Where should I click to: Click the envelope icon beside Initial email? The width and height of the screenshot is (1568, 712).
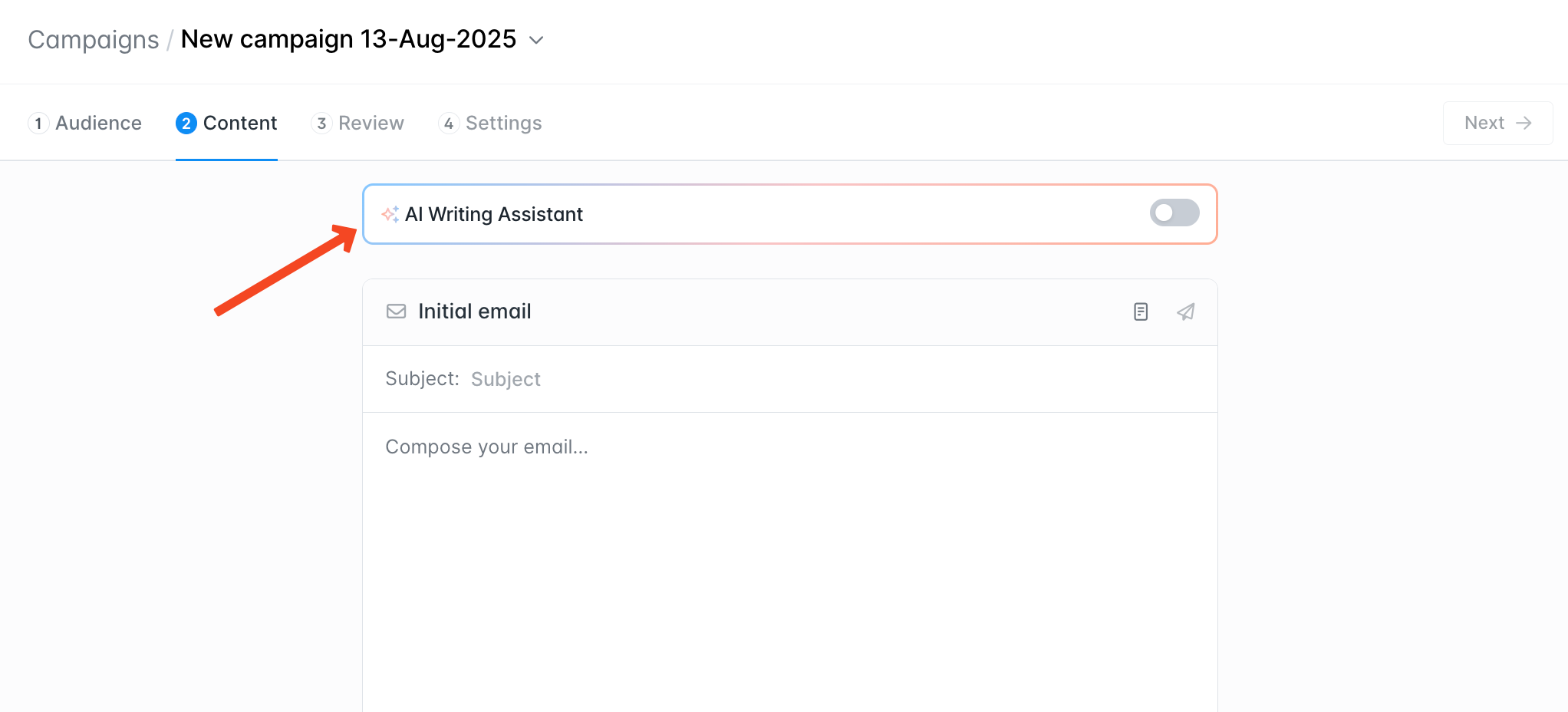point(396,311)
